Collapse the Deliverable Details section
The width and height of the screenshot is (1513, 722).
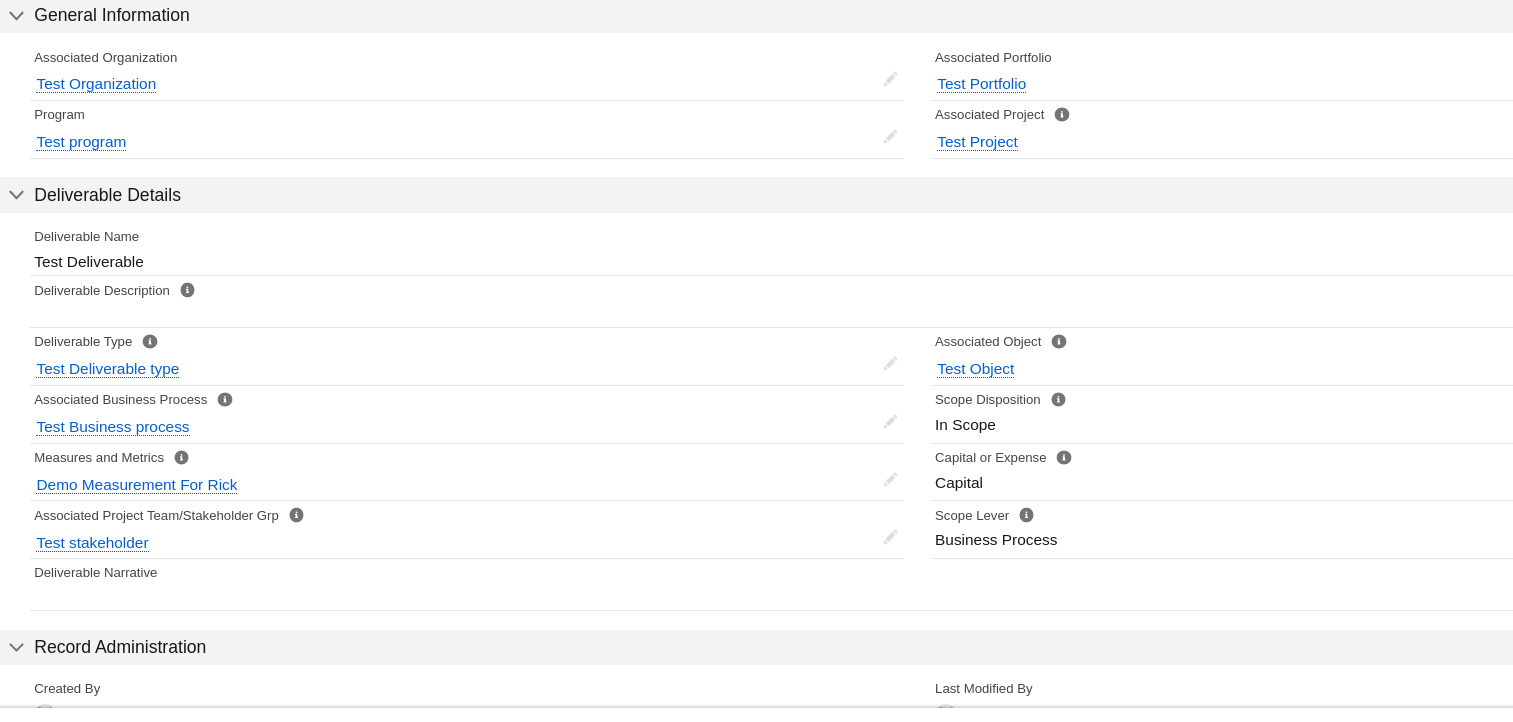(x=16, y=195)
